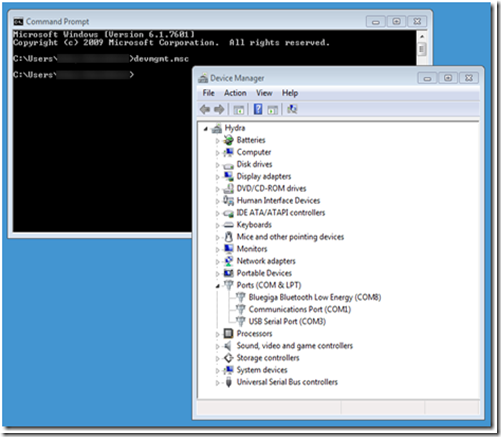Select the Computer category label

254,152
